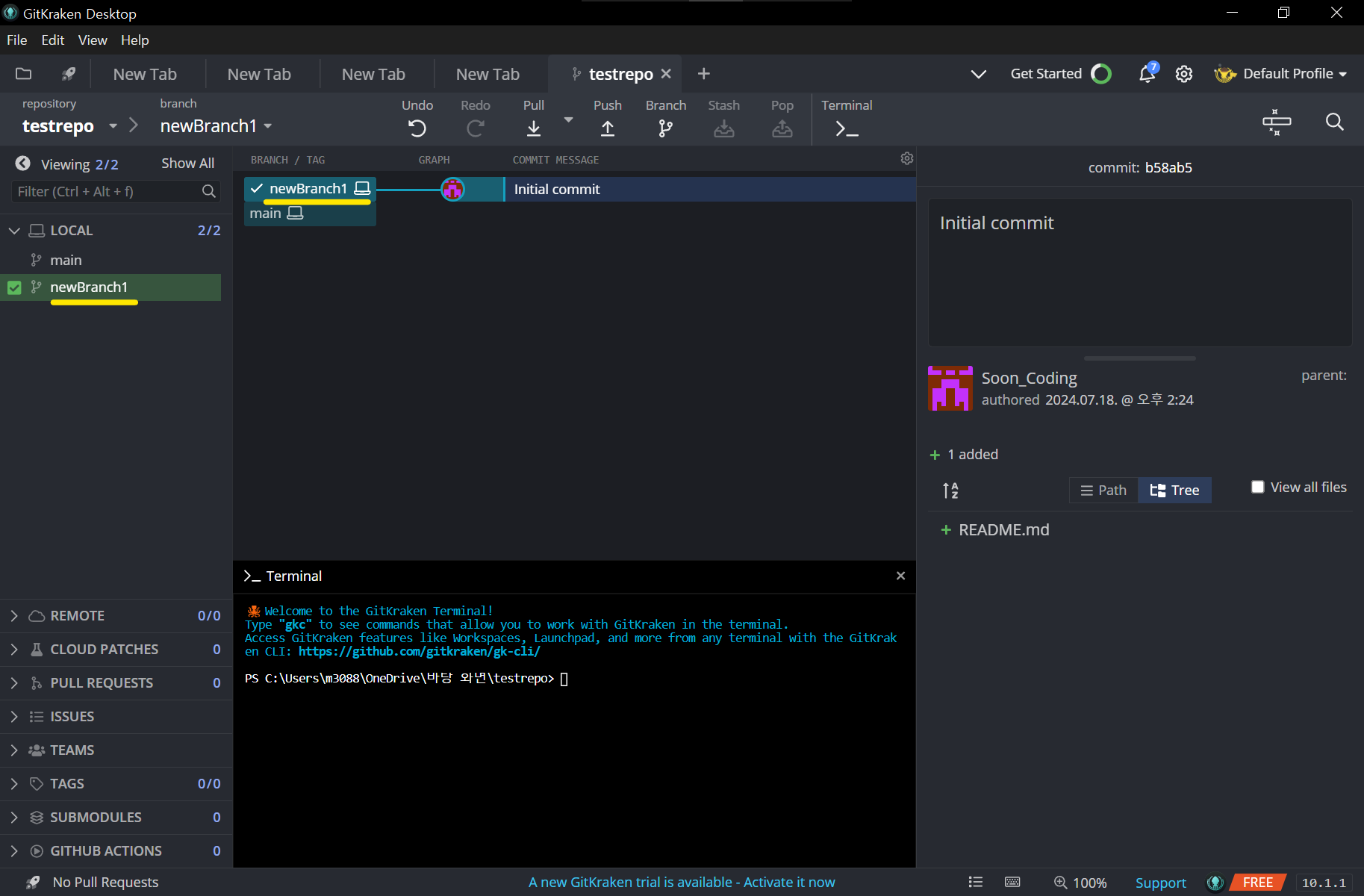
Task: Expand the TAGS section
Action: point(14,784)
